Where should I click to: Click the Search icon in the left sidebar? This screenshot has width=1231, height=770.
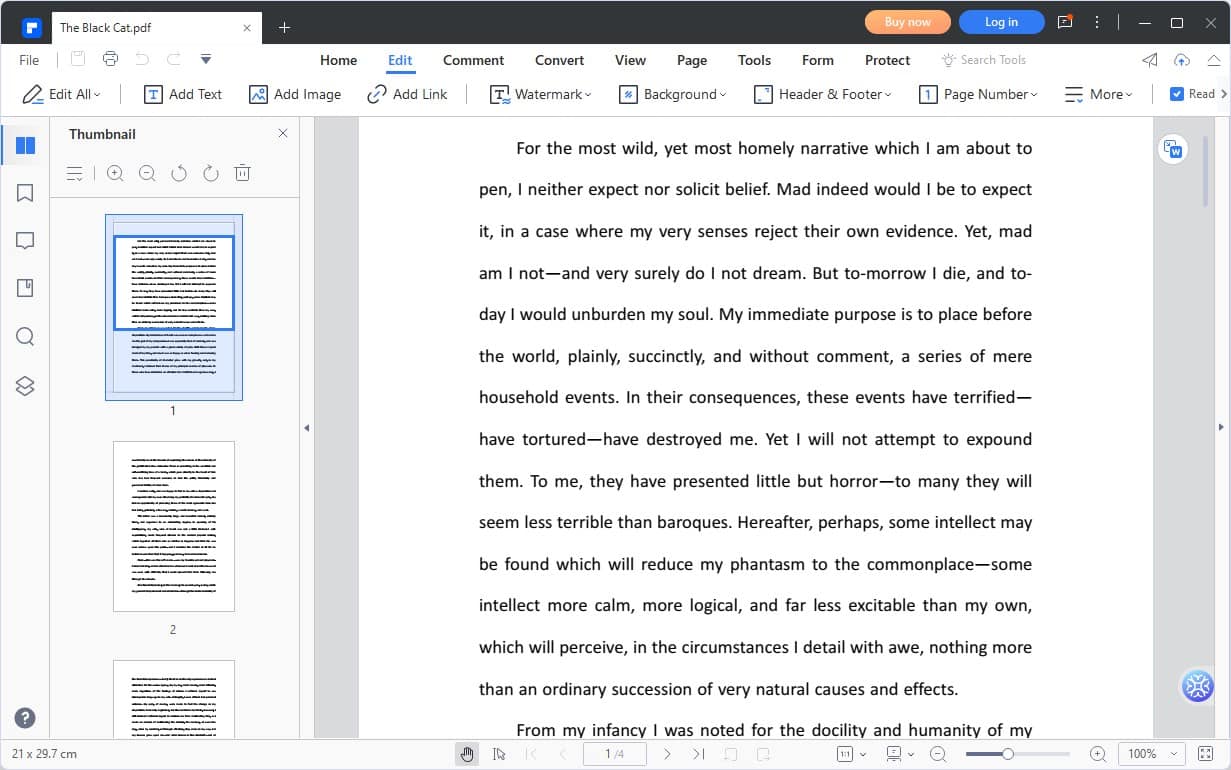[25, 337]
